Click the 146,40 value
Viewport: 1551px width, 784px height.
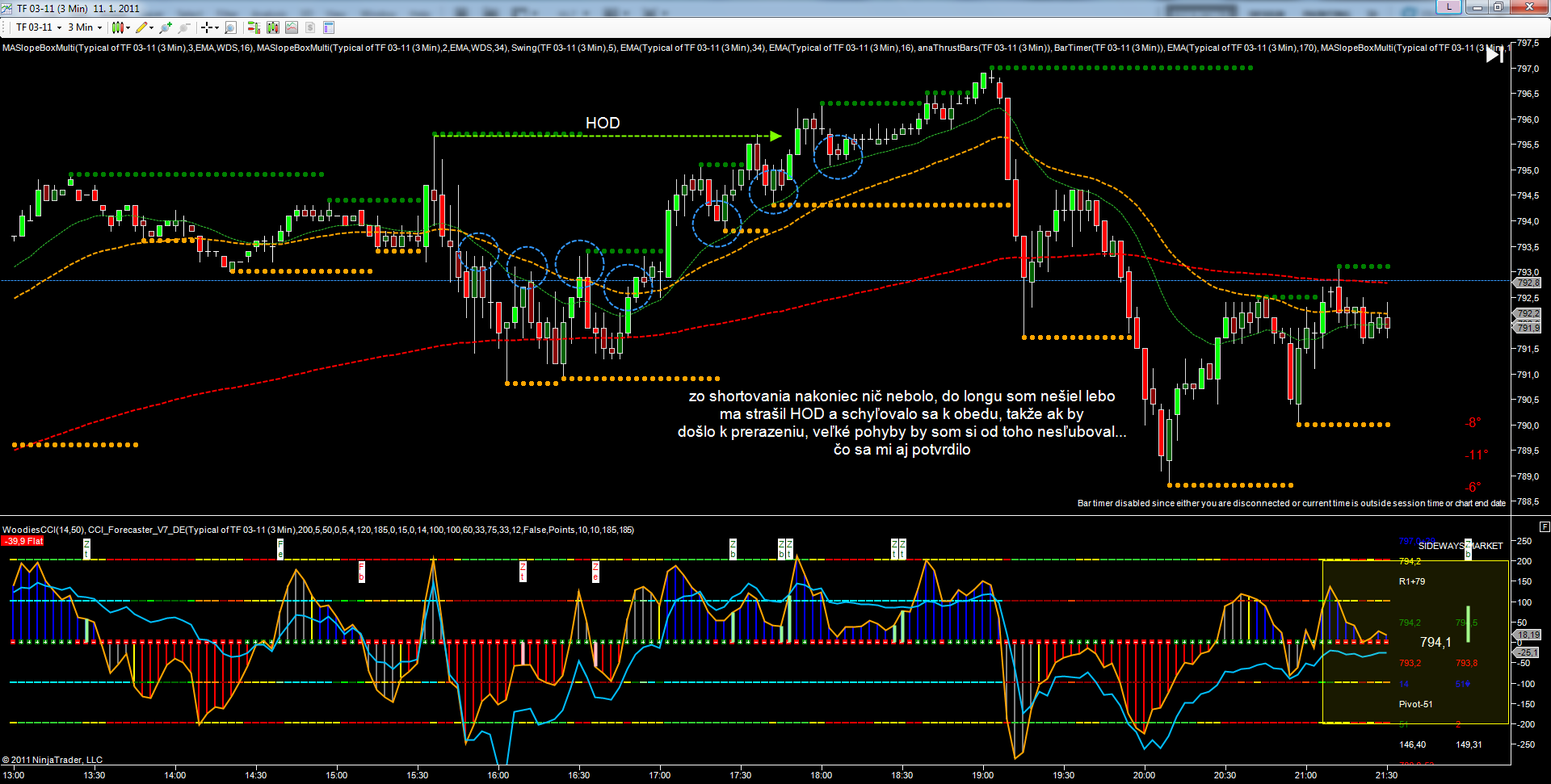click(x=1412, y=744)
